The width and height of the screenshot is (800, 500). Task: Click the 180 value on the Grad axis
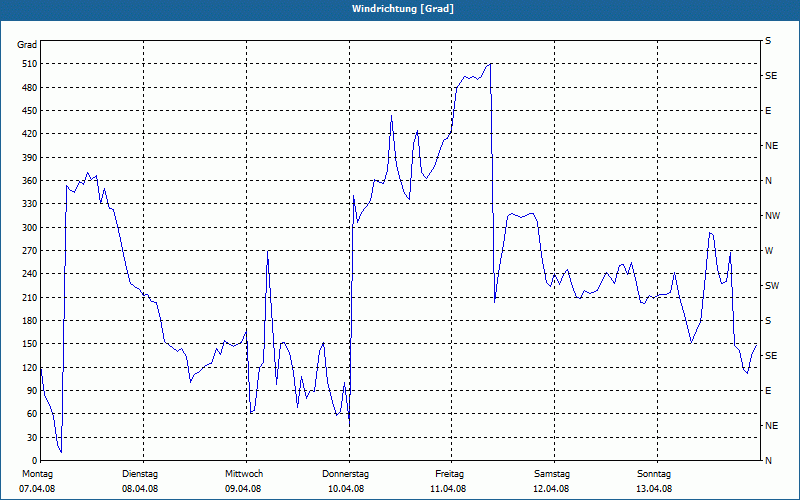[30, 321]
